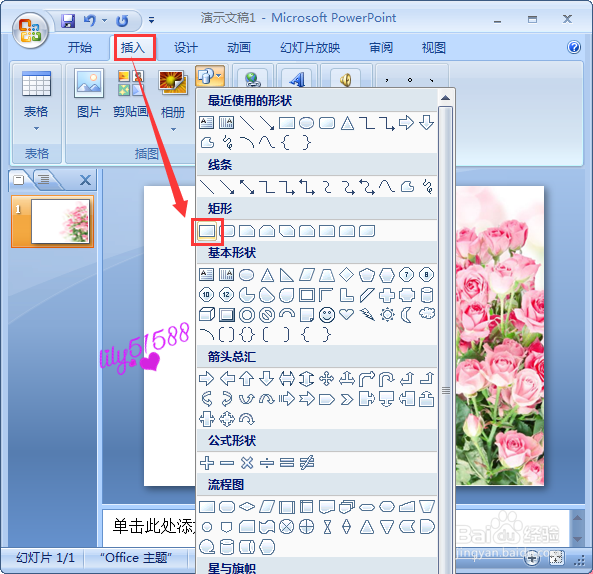Select the Double Arrow line in 线条

247,187
